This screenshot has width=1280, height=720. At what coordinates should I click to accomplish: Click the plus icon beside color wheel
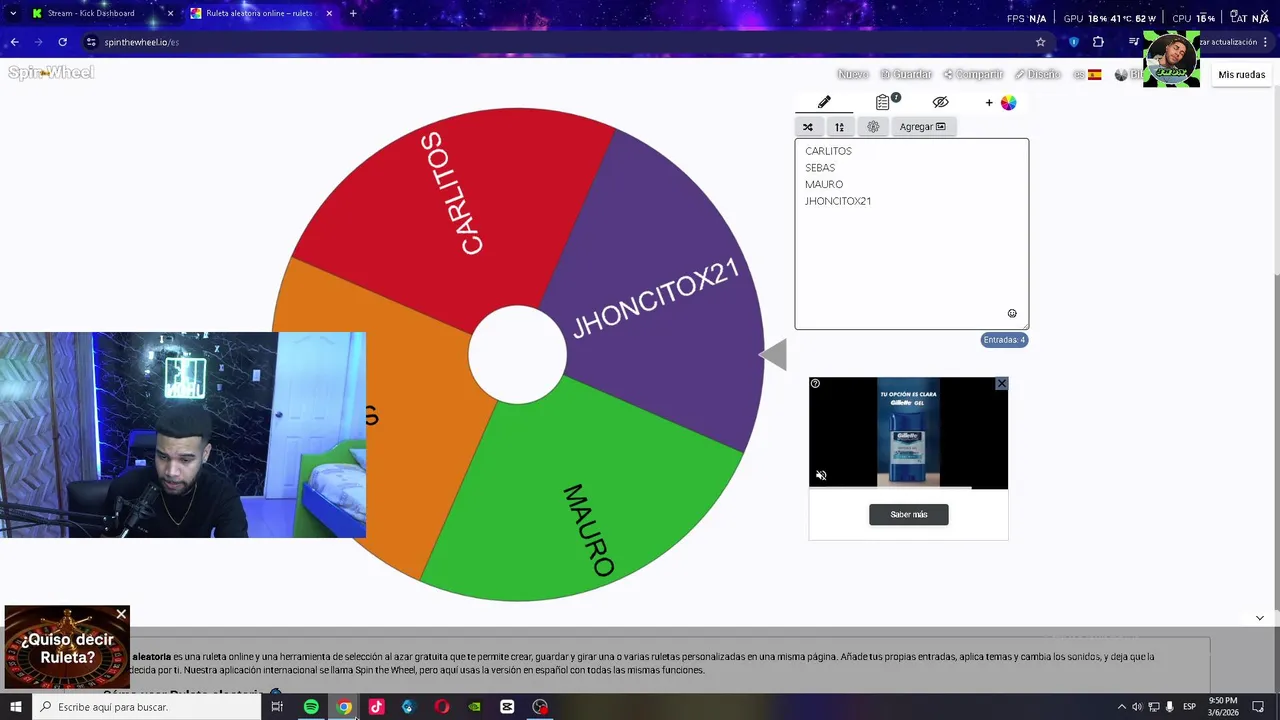click(989, 102)
